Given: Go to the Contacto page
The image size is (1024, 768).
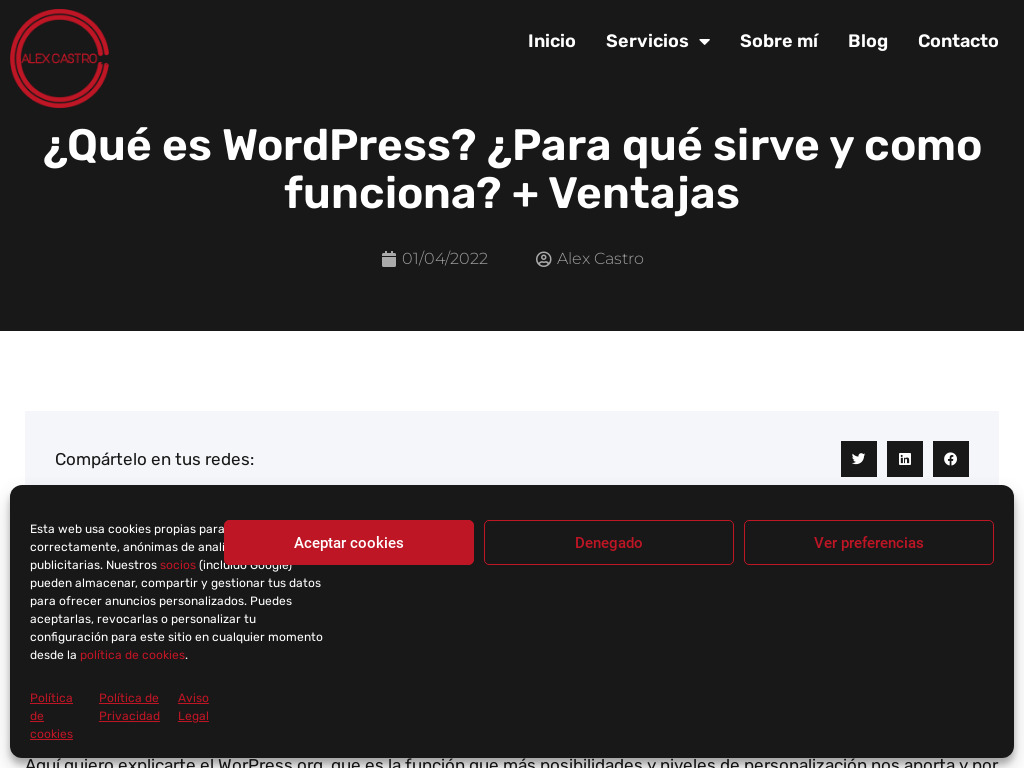Looking at the screenshot, I should pos(957,41).
